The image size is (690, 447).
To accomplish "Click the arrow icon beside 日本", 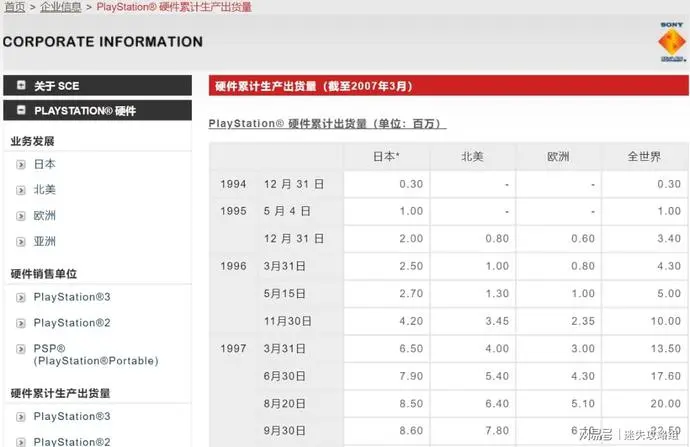I will 21,165.
